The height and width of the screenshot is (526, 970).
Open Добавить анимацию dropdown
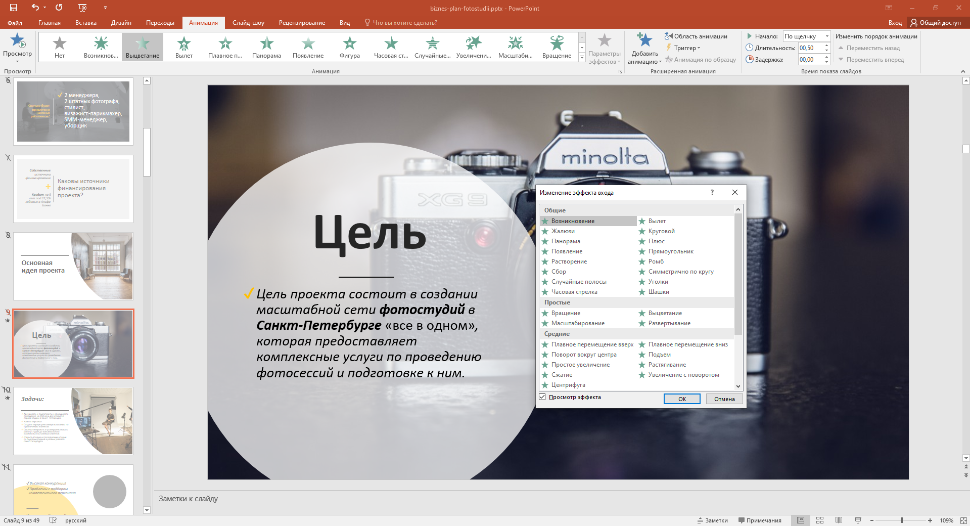(x=644, y=48)
